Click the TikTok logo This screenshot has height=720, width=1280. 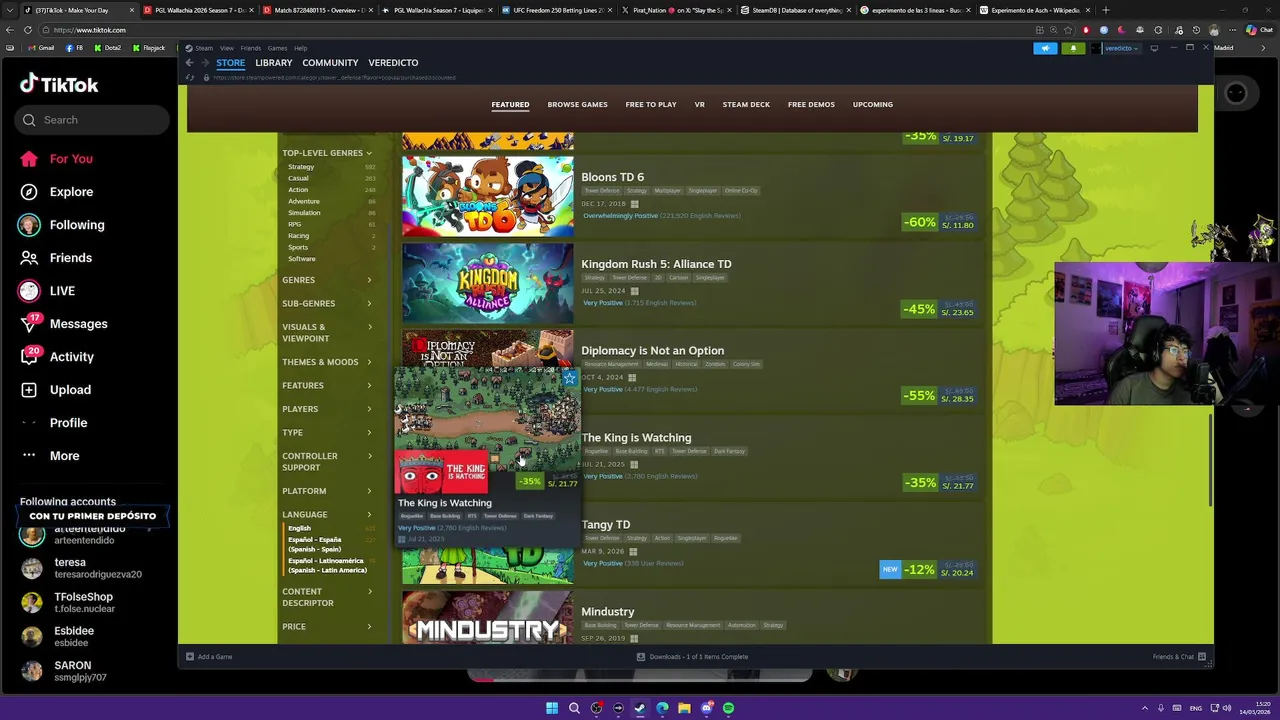click(x=59, y=85)
